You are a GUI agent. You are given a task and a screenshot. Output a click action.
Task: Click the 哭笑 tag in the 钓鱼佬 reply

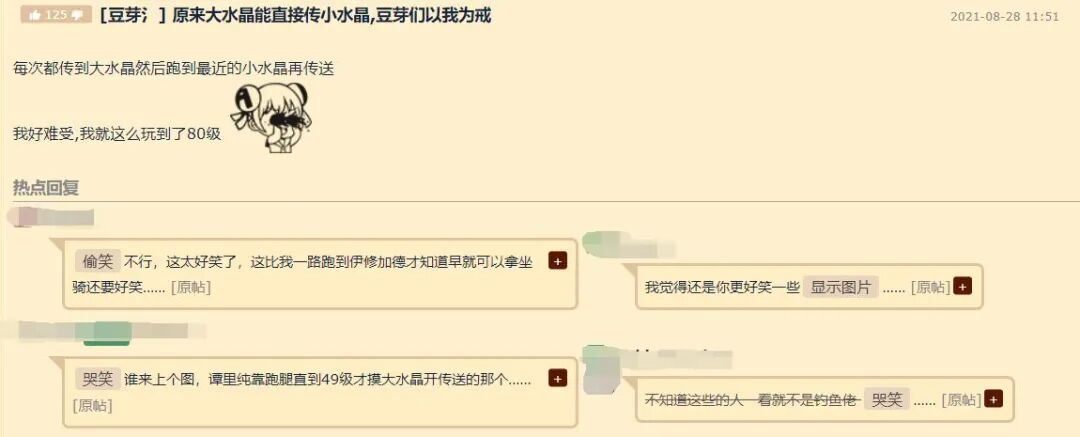coord(887,399)
